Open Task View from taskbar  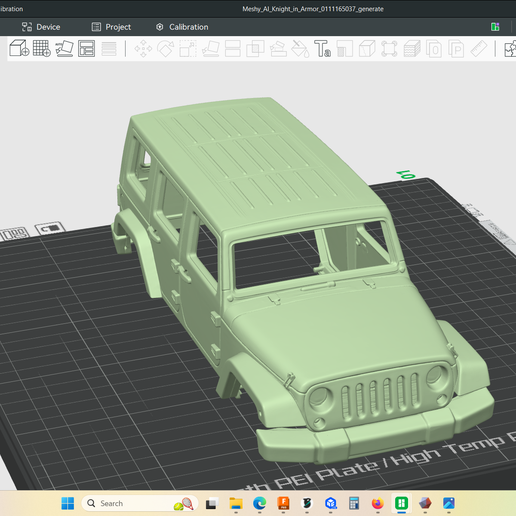coord(211,503)
